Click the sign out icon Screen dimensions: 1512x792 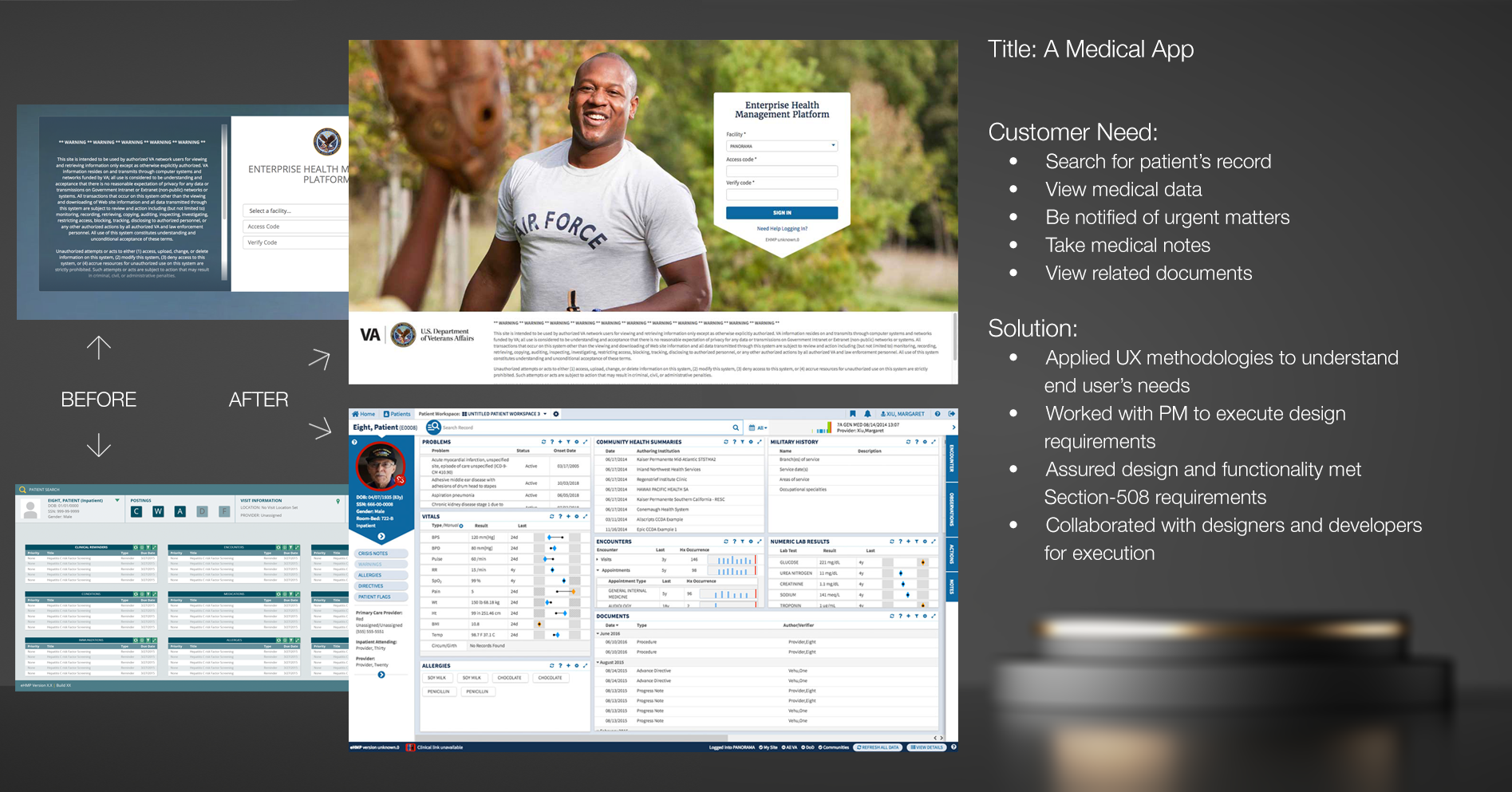click(951, 414)
